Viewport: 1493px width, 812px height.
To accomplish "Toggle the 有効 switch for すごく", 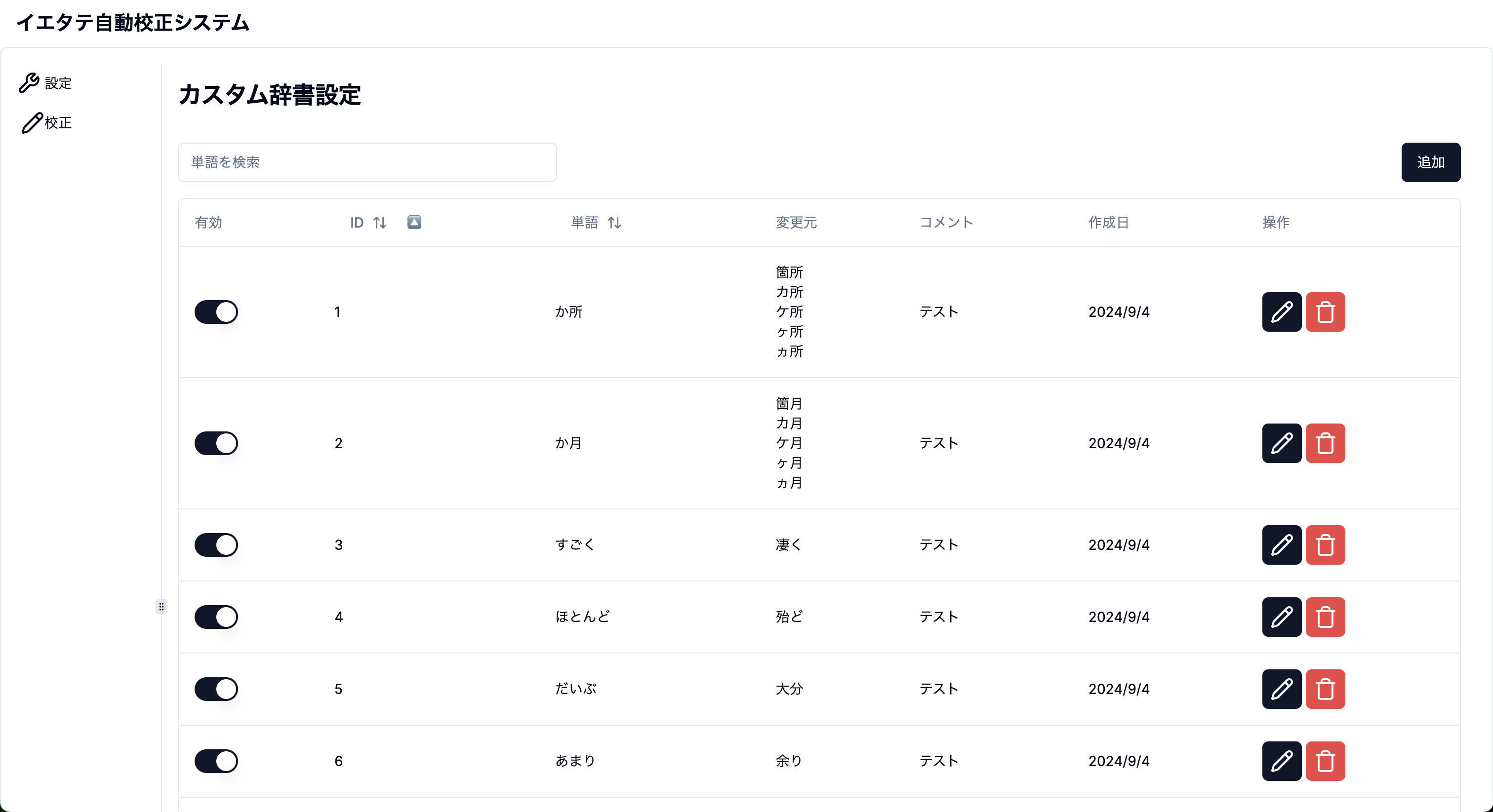I will [x=216, y=545].
